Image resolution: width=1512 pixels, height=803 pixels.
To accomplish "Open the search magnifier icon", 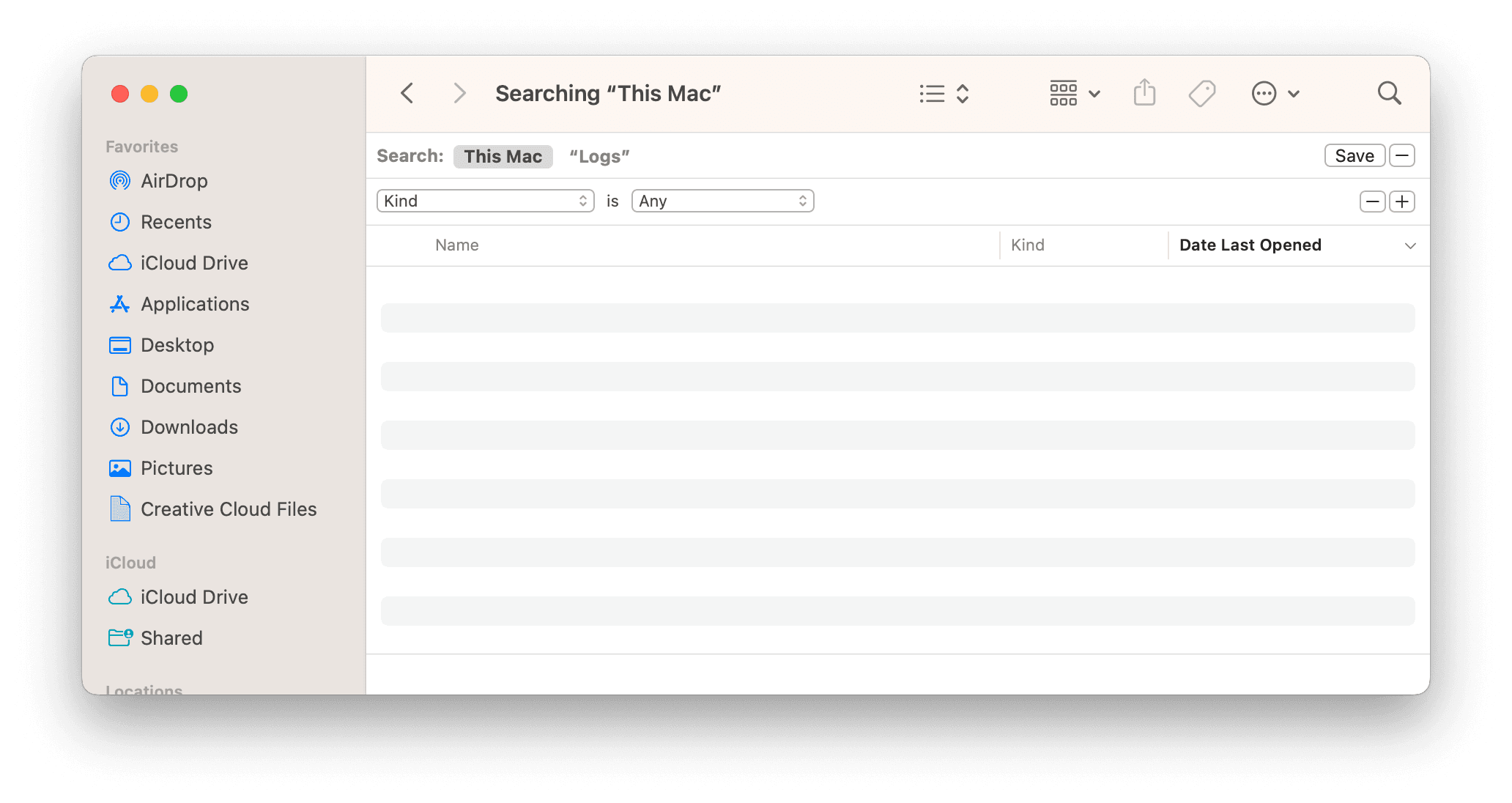I will point(1388,93).
